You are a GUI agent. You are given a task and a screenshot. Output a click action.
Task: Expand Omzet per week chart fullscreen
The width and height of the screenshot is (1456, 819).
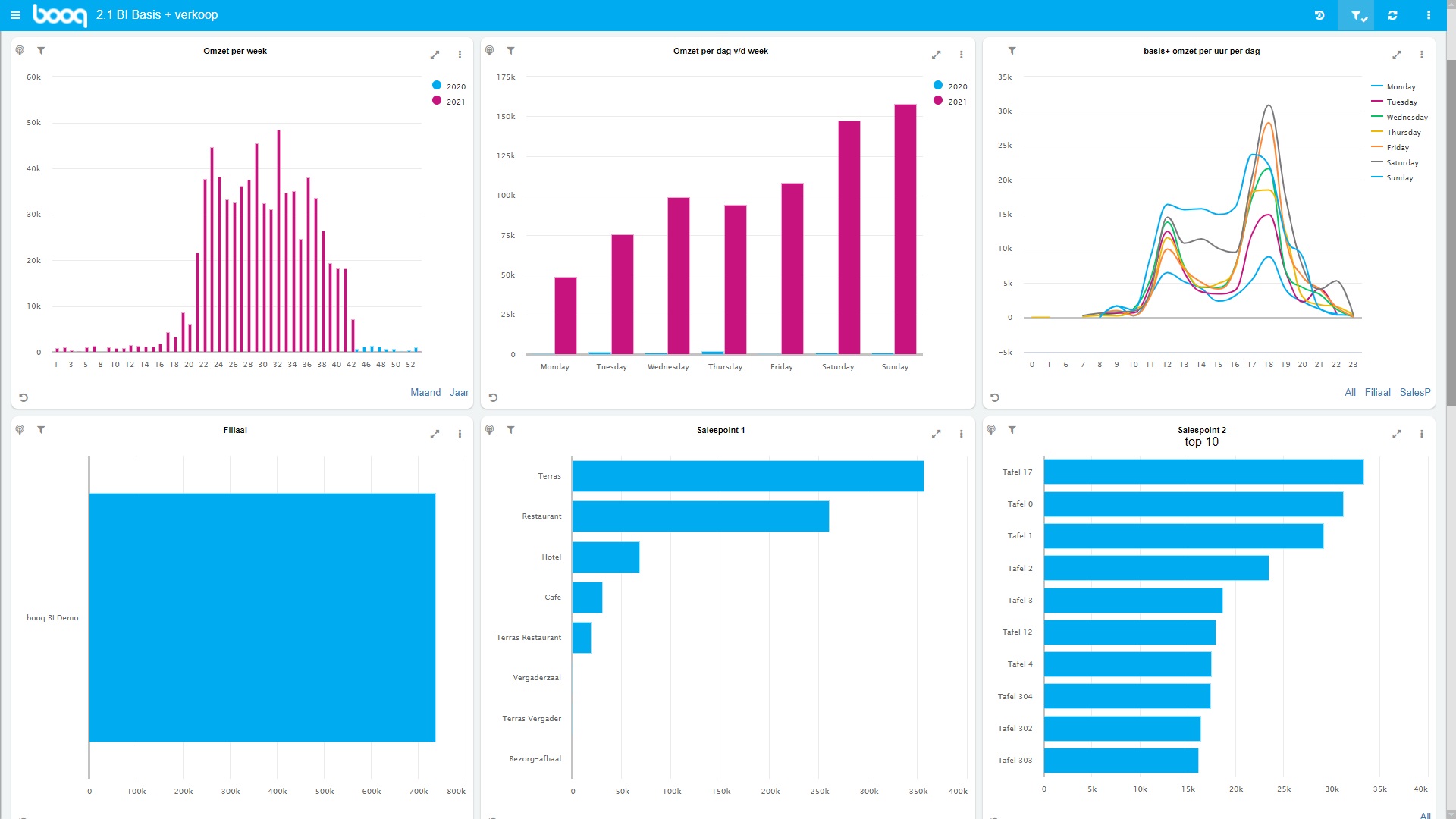point(435,55)
